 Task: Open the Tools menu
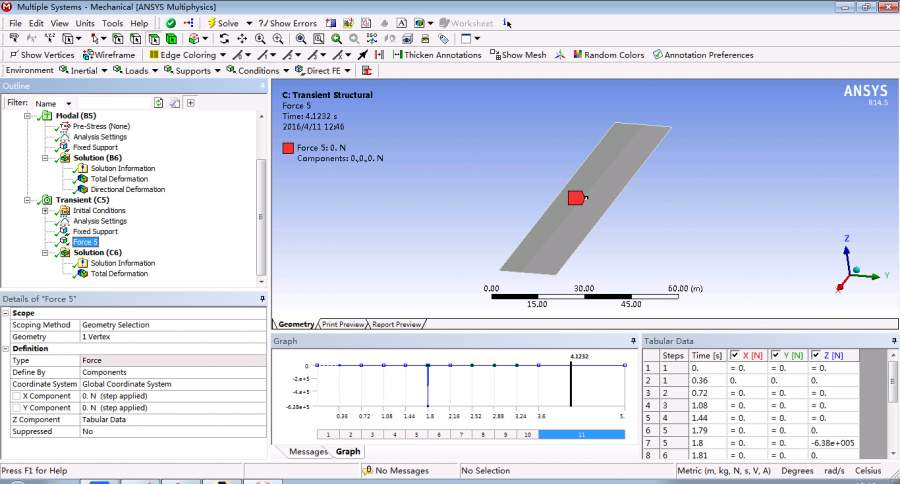[112, 23]
